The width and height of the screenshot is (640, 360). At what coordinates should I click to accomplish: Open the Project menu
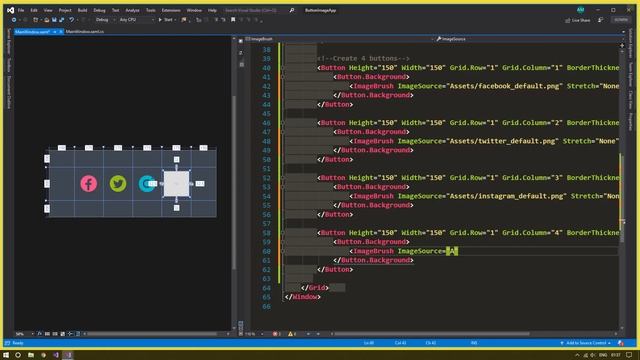pyautogui.click(x=65, y=10)
